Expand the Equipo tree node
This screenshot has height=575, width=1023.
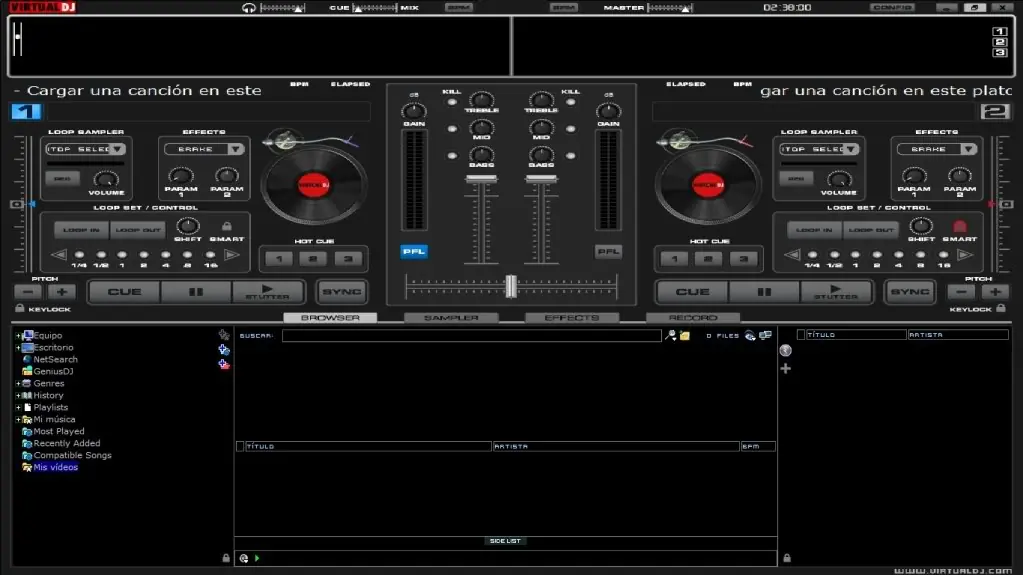18,335
